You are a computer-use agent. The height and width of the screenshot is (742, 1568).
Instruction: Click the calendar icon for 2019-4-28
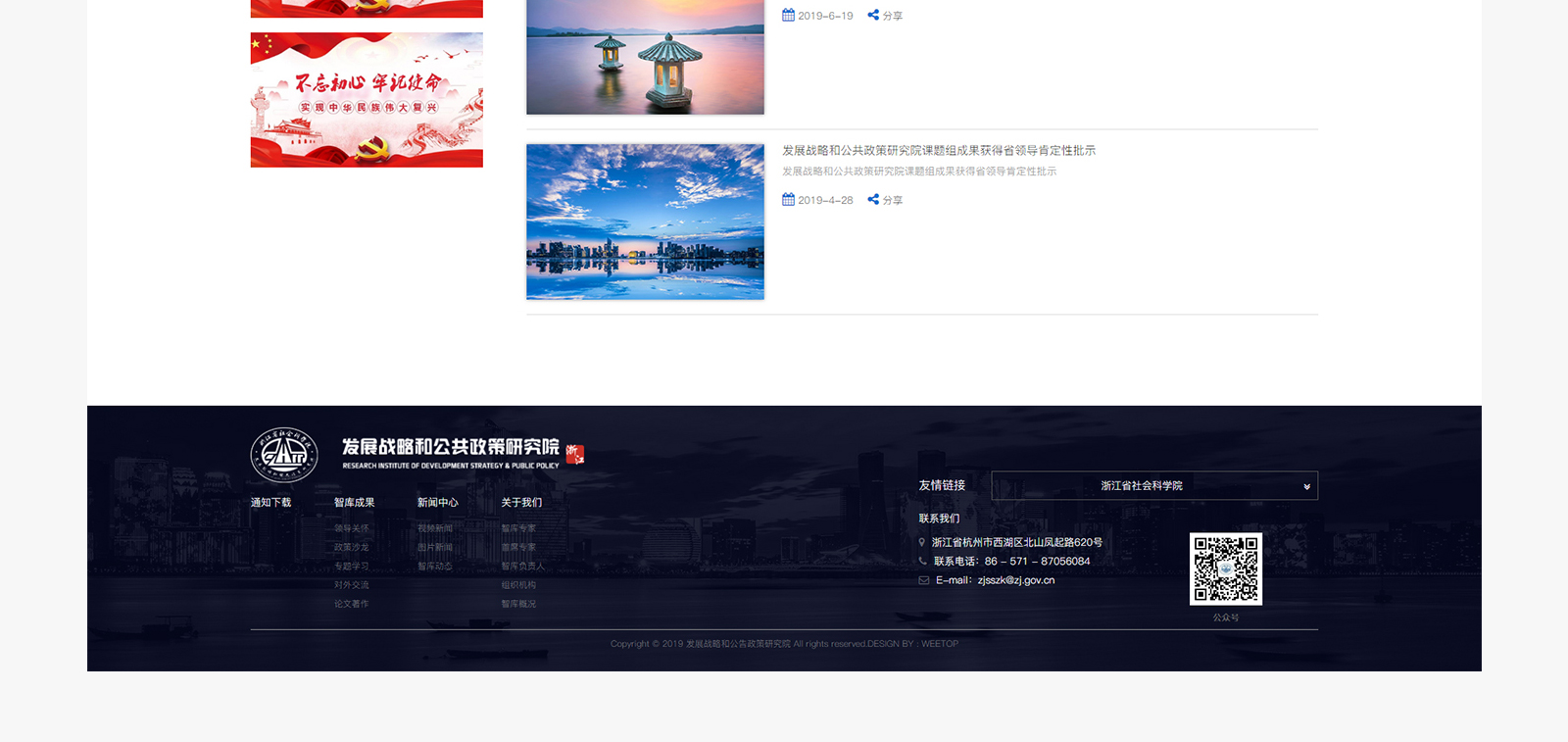(x=788, y=199)
